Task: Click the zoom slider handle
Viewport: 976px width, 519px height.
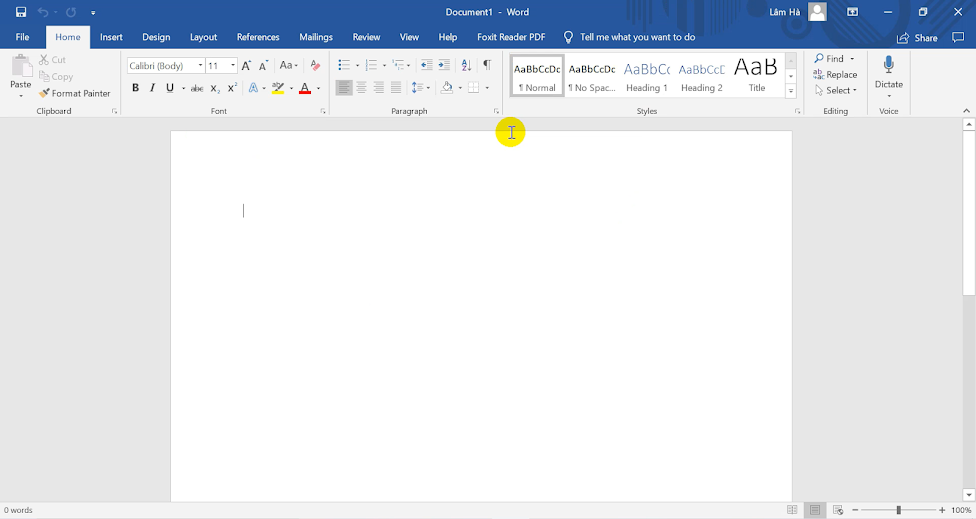Action: [x=898, y=510]
